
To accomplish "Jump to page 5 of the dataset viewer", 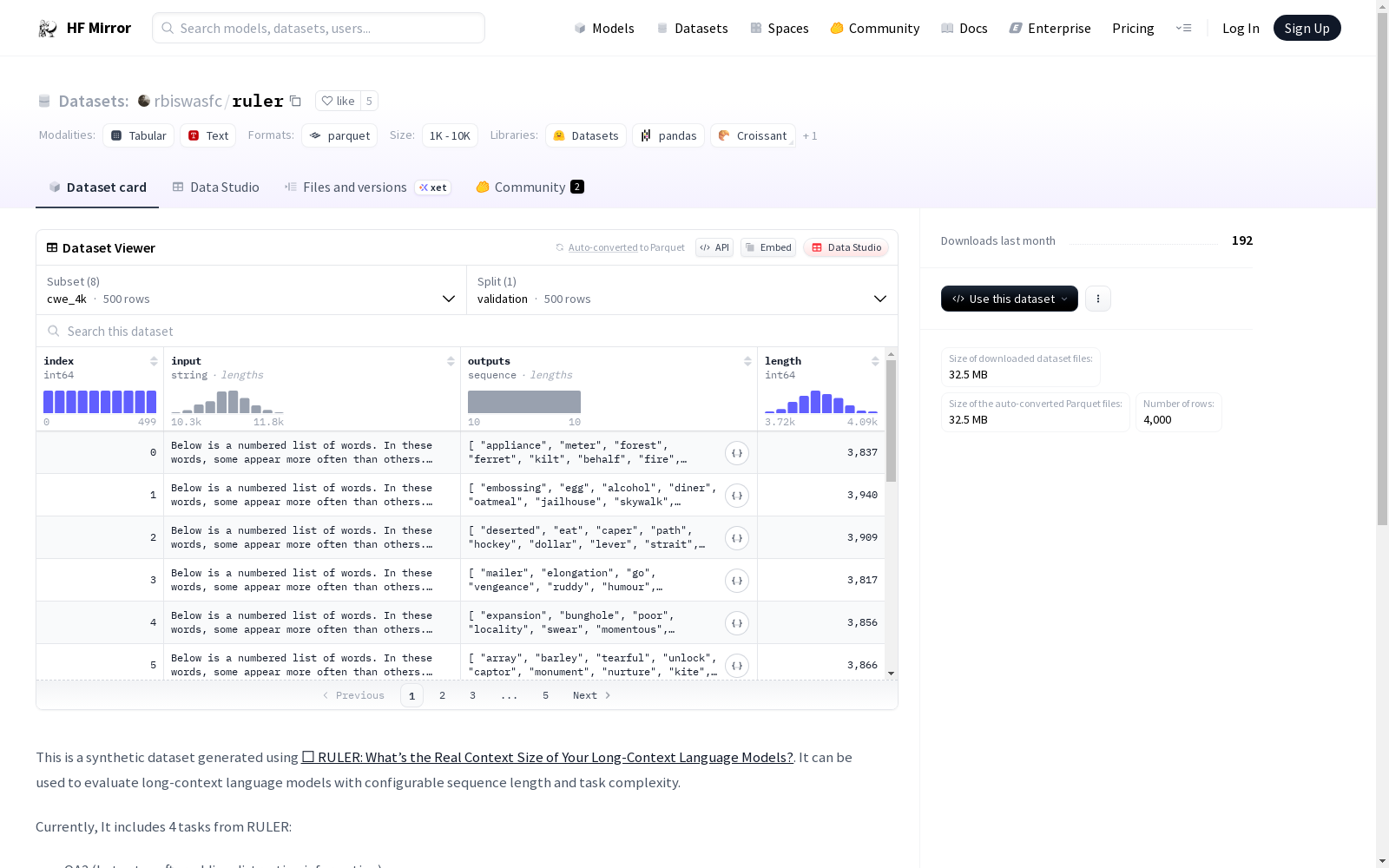I will tap(546, 695).
